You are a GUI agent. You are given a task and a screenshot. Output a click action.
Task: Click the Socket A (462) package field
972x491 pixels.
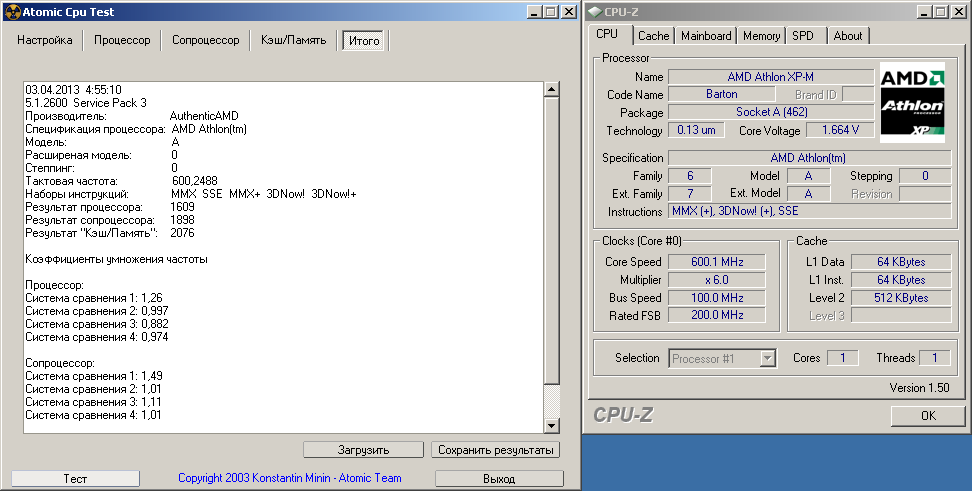771,112
